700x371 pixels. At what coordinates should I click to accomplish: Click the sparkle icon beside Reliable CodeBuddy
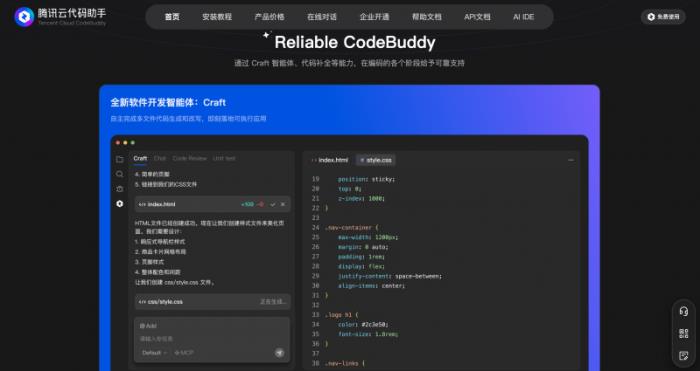point(267,35)
